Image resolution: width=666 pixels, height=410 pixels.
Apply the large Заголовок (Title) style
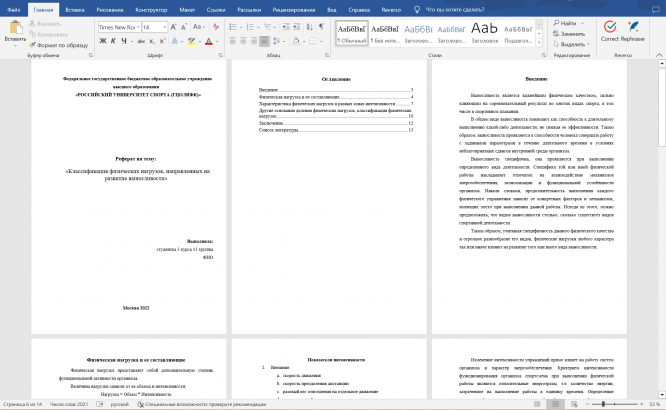click(x=484, y=33)
